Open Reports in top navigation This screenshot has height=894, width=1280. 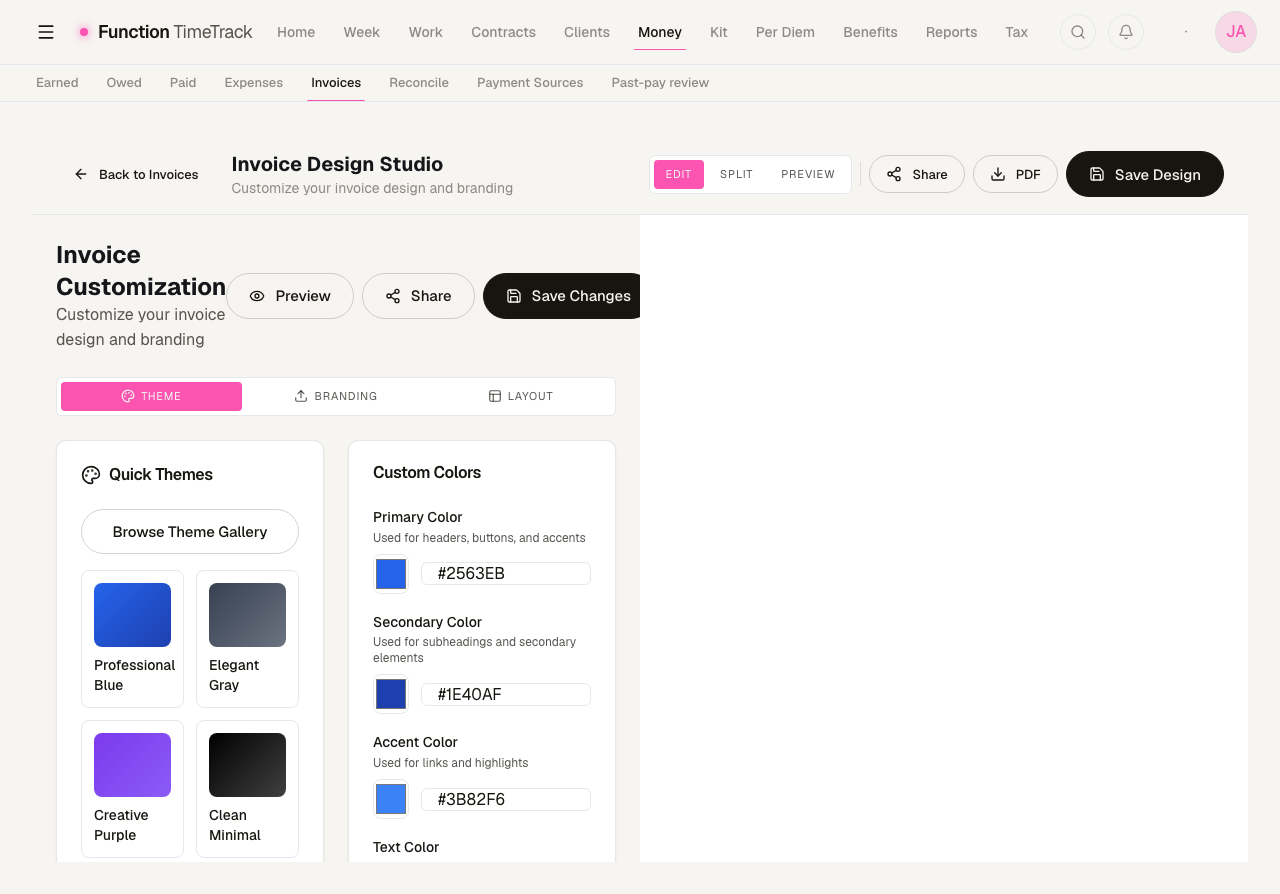click(x=951, y=32)
